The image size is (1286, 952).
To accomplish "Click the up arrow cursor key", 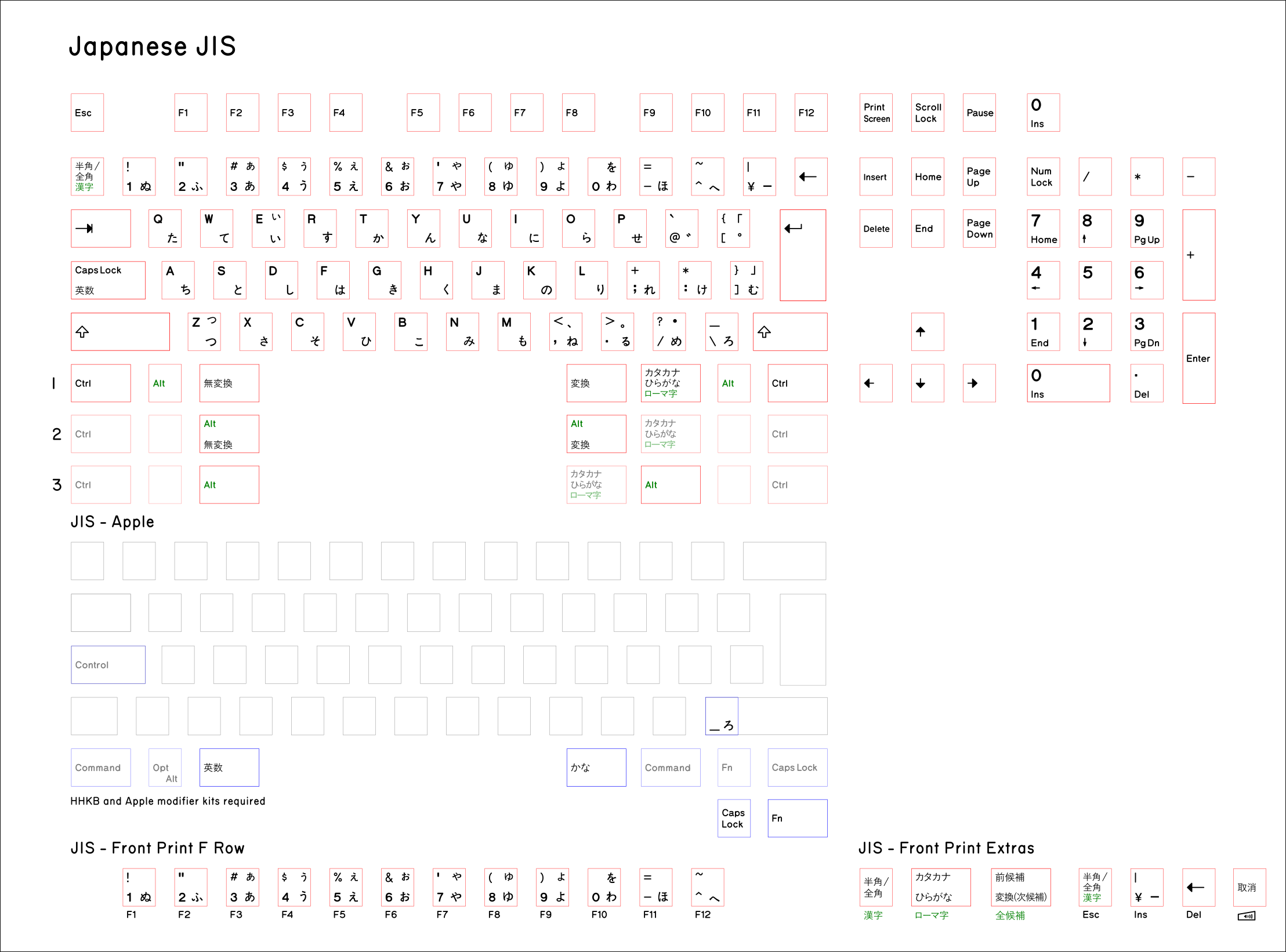I will click(927, 332).
